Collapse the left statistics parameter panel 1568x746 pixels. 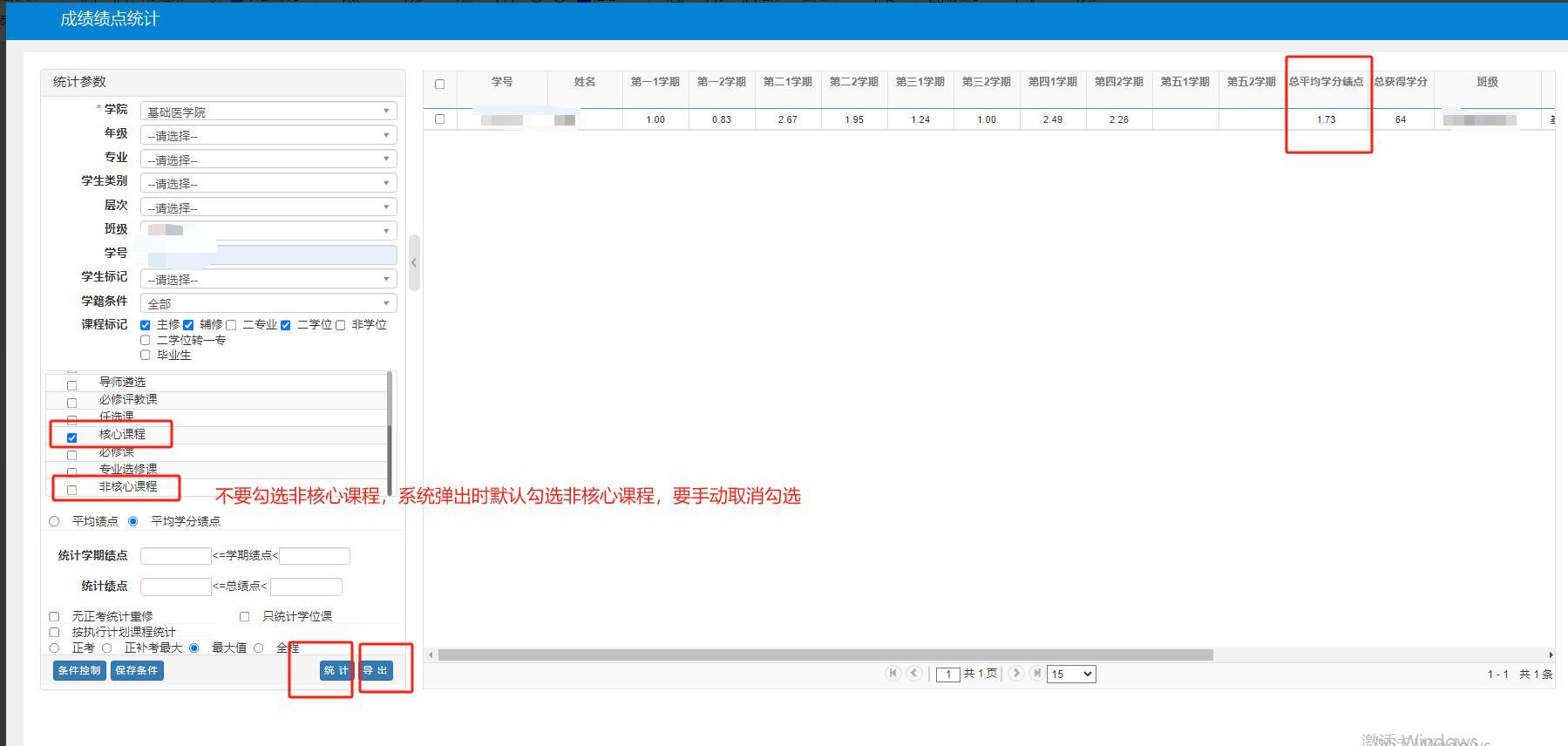pos(414,262)
